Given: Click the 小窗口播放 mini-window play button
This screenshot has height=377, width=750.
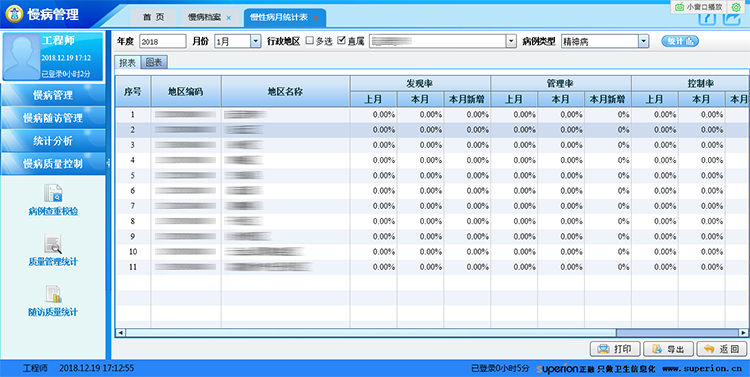Looking at the screenshot, I should [x=699, y=7].
